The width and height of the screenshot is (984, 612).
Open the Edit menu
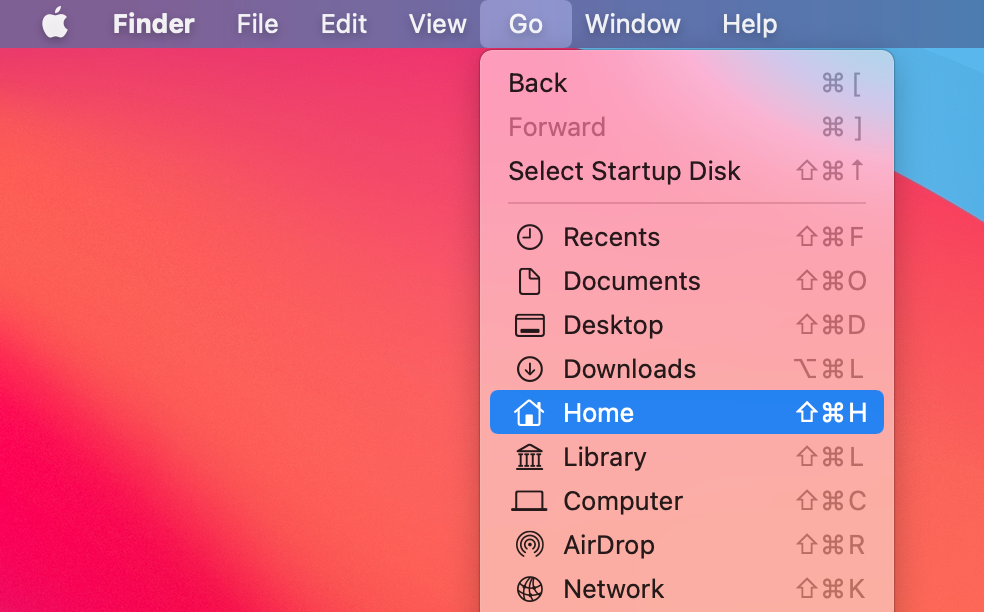(x=344, y=24)
